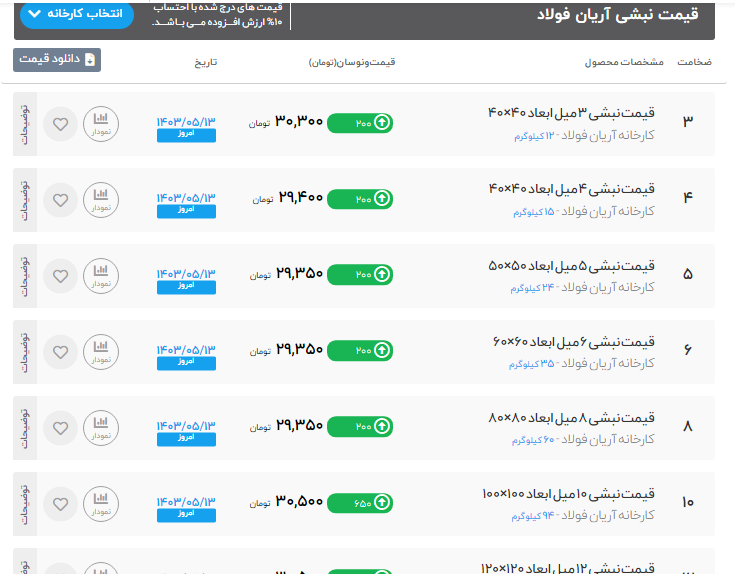The image size is (735, 574).
Task: Expand توضیحات tab of 8mm row
Action: (25, 427)
